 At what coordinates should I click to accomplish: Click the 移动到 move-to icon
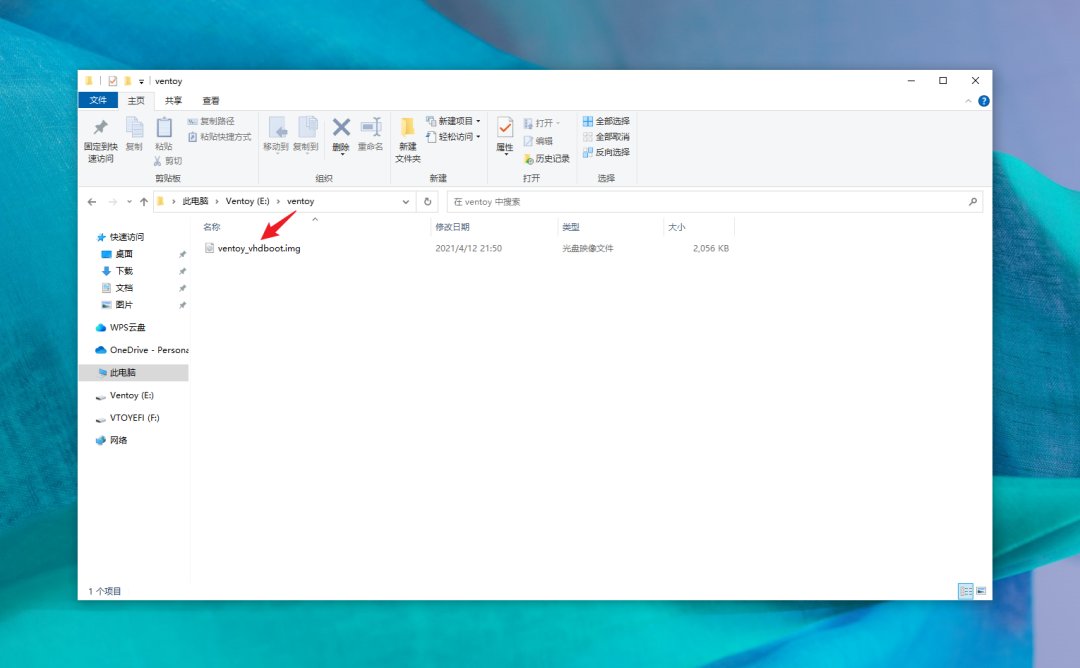pyautogui.click(x=276, y=127)
